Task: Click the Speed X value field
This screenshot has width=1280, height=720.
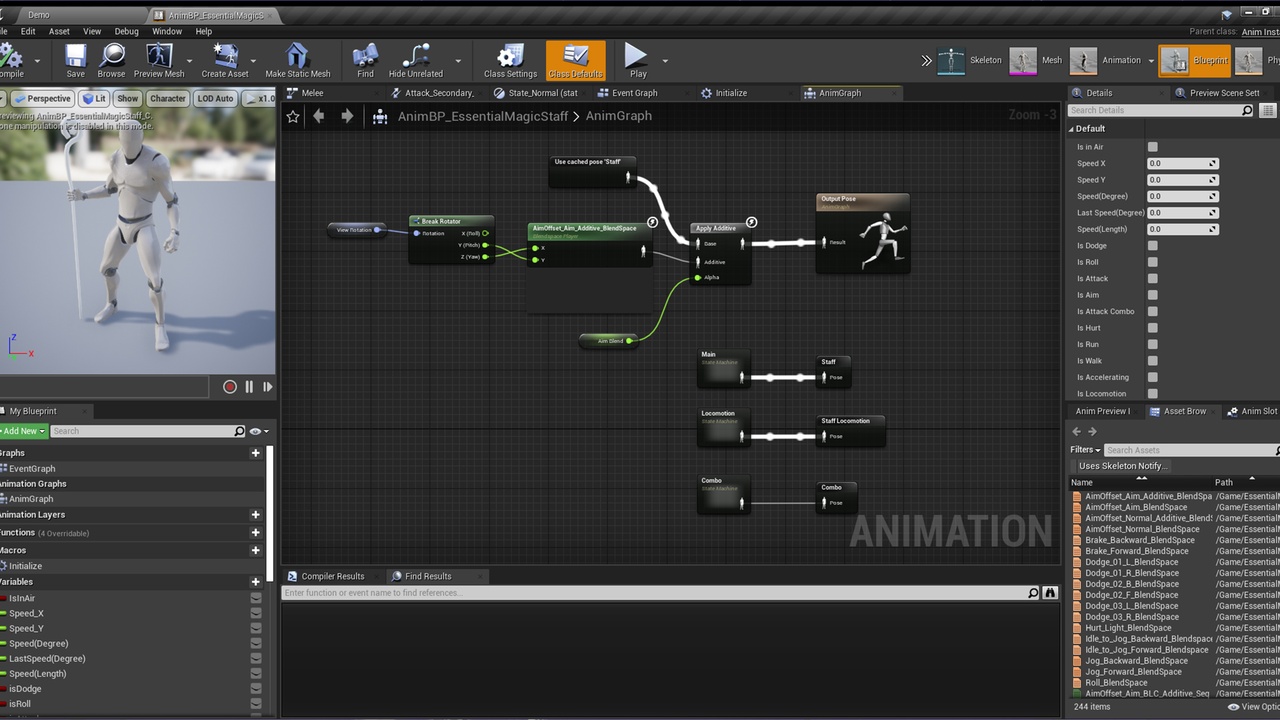Action: [x=1182, y=163]
